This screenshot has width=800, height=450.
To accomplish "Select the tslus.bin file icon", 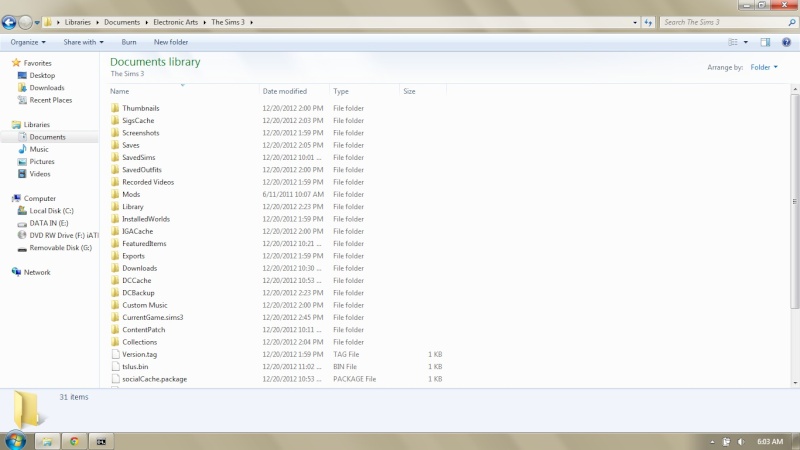I will click(x=115, y=366).
